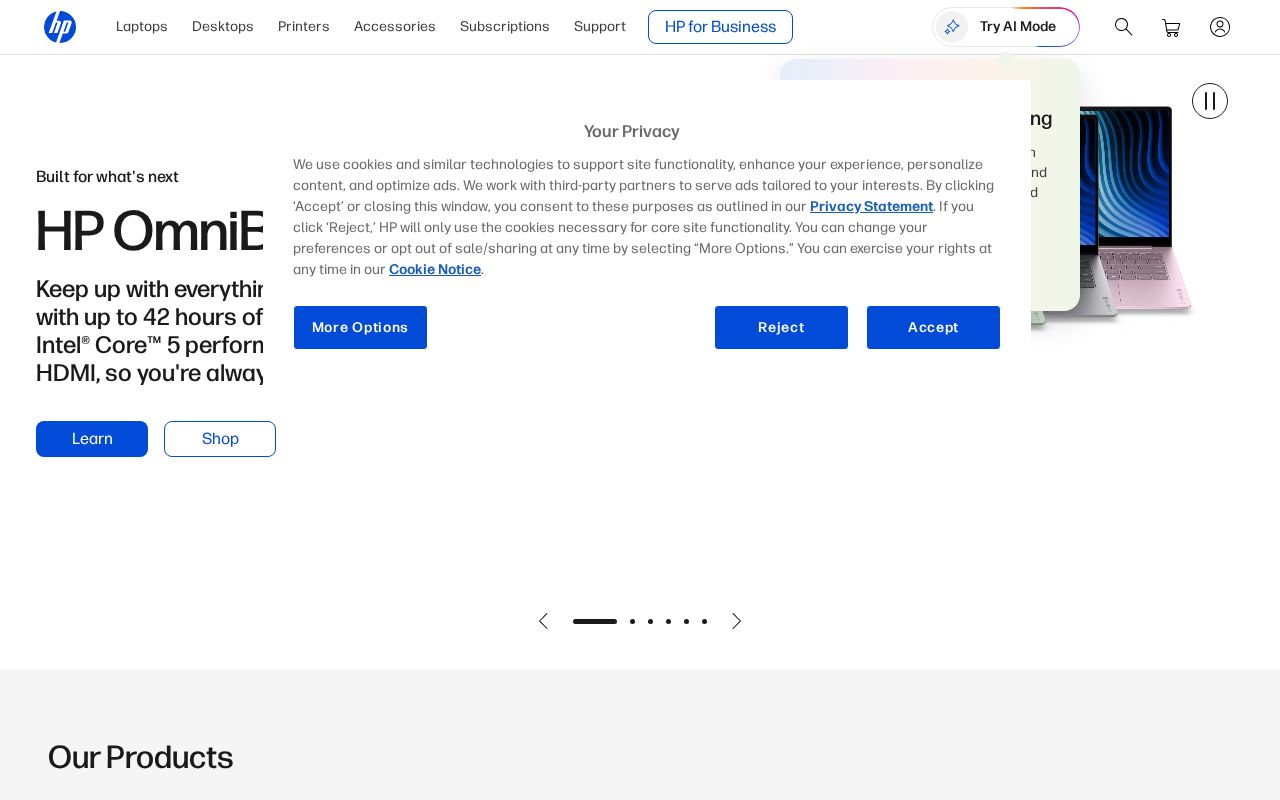Open the Subscriptions menu
Image resolution: width=1280 pixels, height=800 pixels.
point(505,27)
